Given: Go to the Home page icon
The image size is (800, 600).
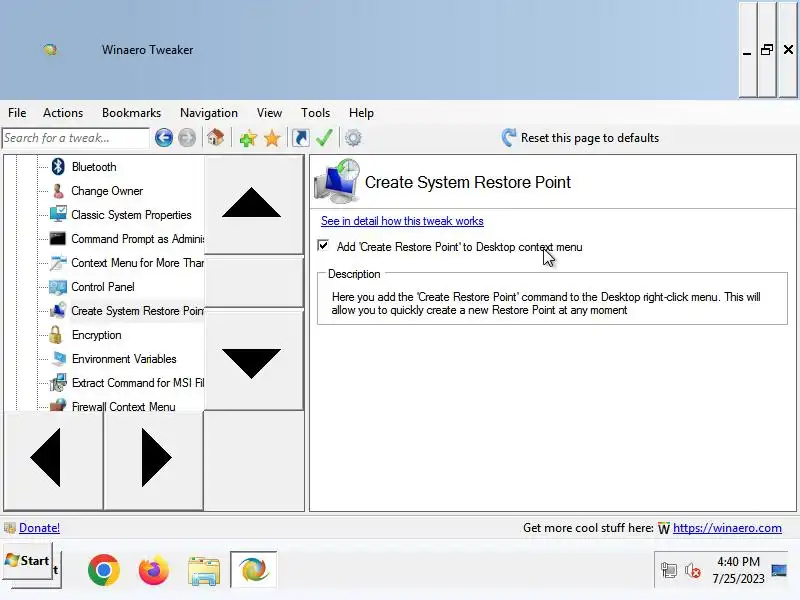Looking at the screenshot, I should coord(216,137).
